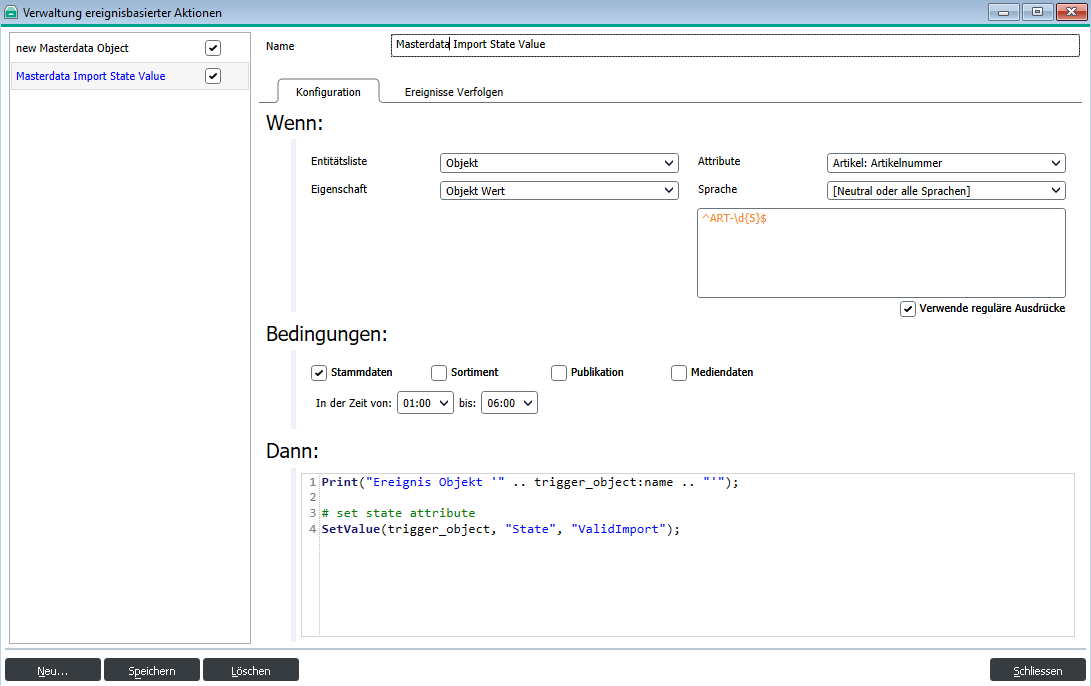Image resolution: width=1091 pixels, height=686 pixels.
Task: Toggle Verwende reguläre Ausdrücke
Action: [x=908, y=308]
